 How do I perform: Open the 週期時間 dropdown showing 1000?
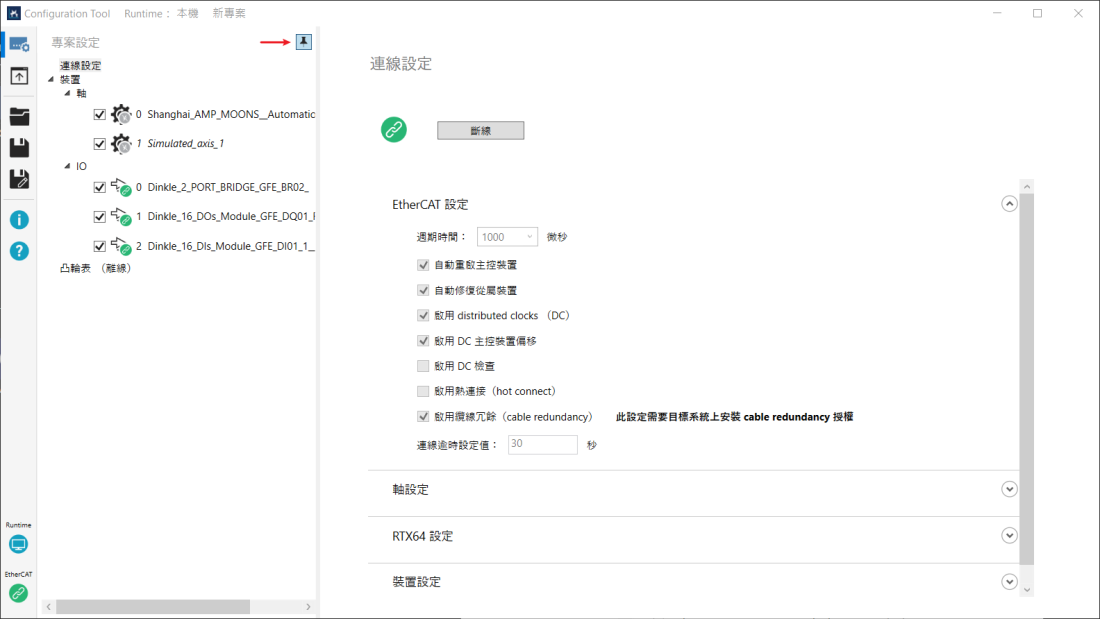508,237
